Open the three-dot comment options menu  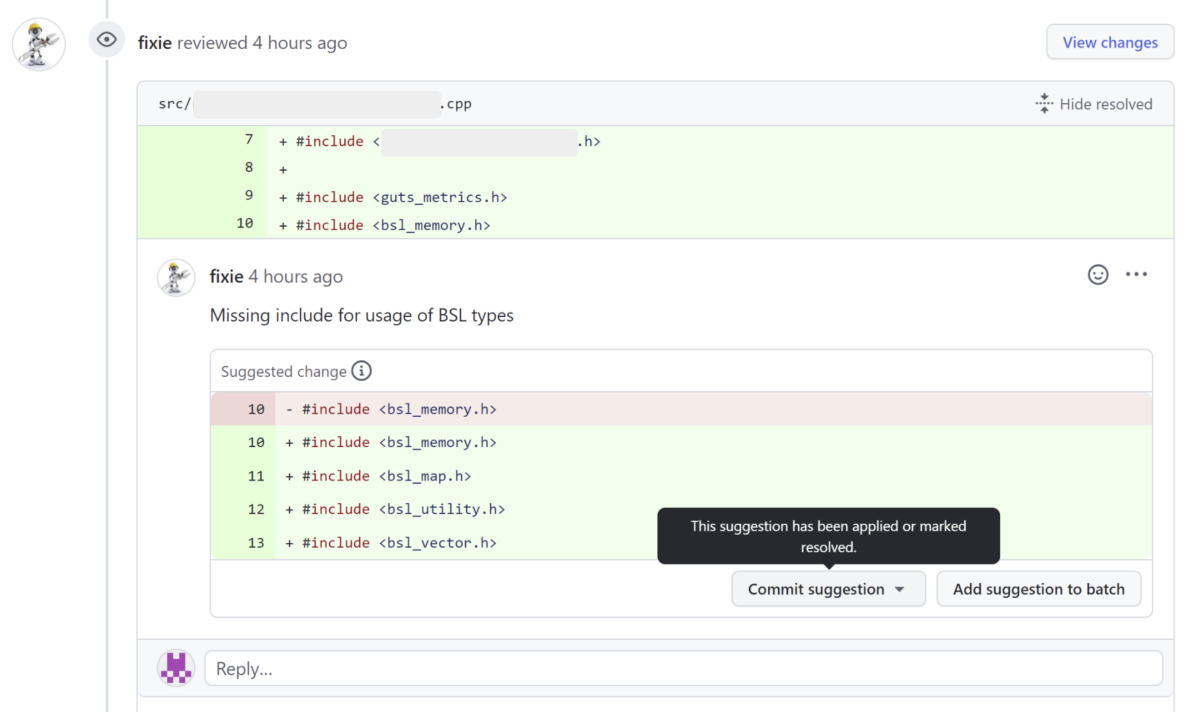tap(1136, 274)
